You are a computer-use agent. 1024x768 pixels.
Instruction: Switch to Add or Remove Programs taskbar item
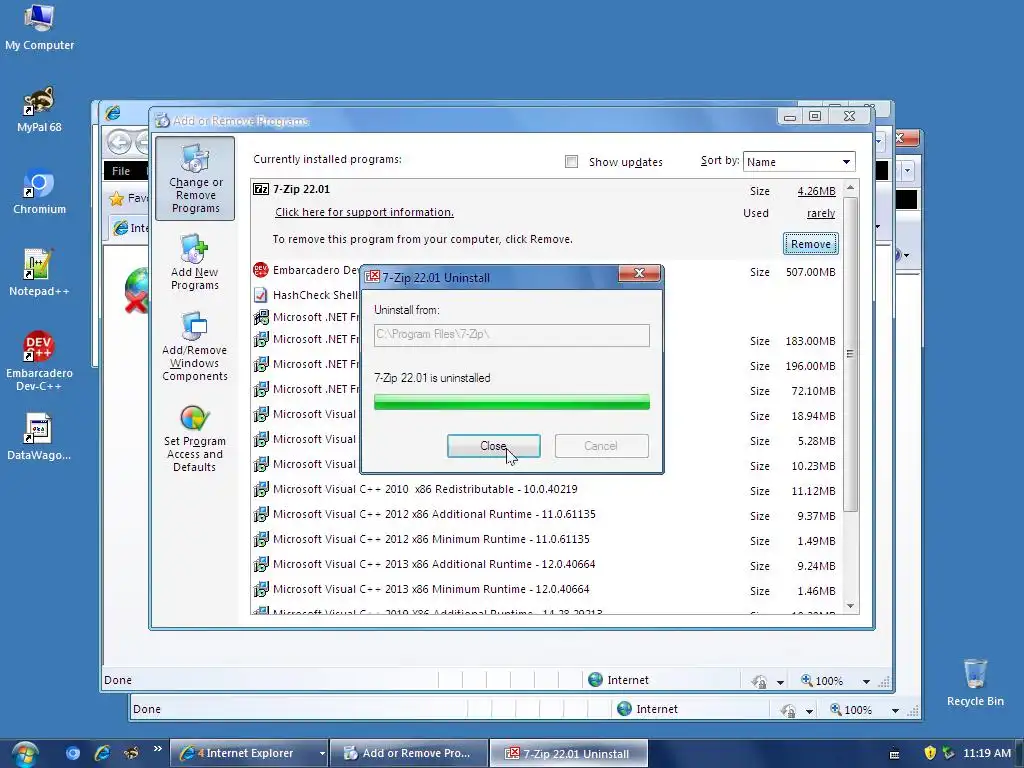409,753
